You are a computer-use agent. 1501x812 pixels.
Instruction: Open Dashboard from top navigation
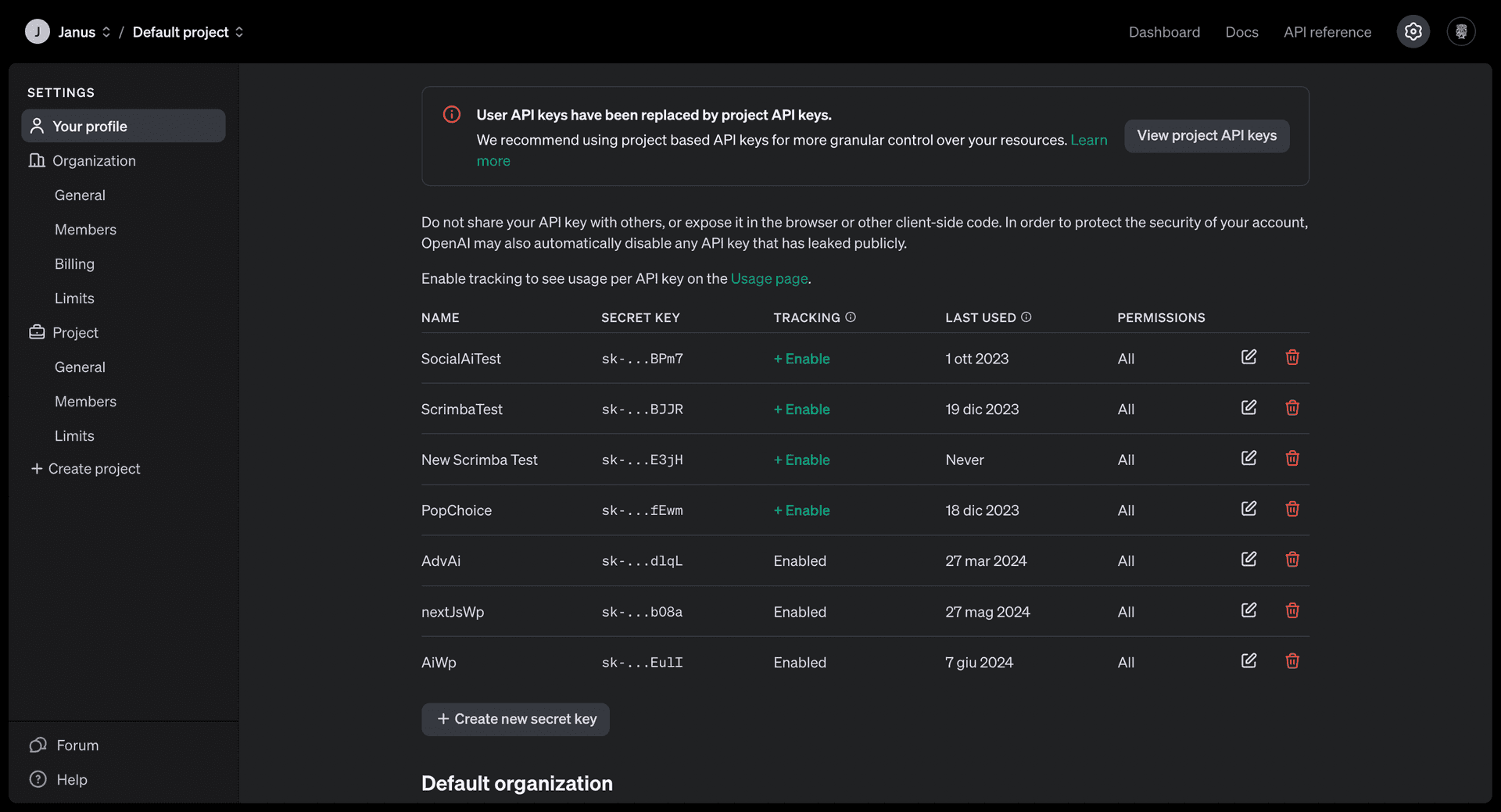(1164, 32)
